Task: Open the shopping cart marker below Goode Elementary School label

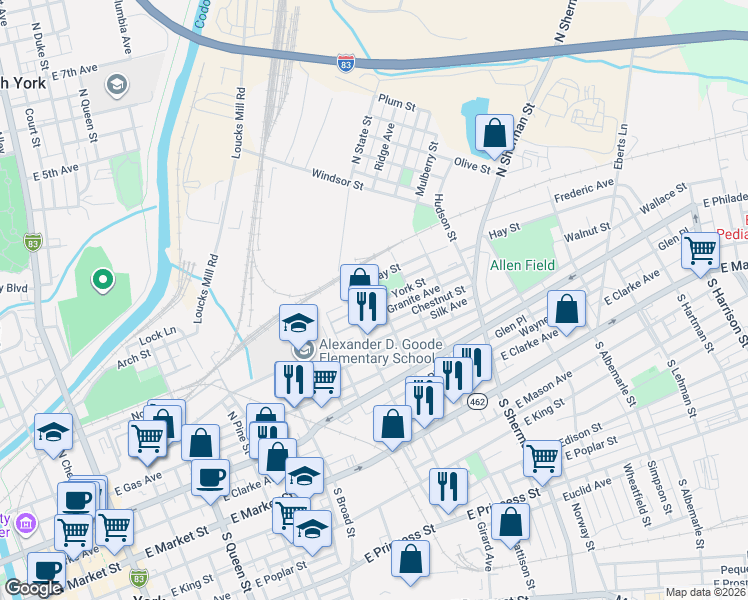Action: (327, 382)
